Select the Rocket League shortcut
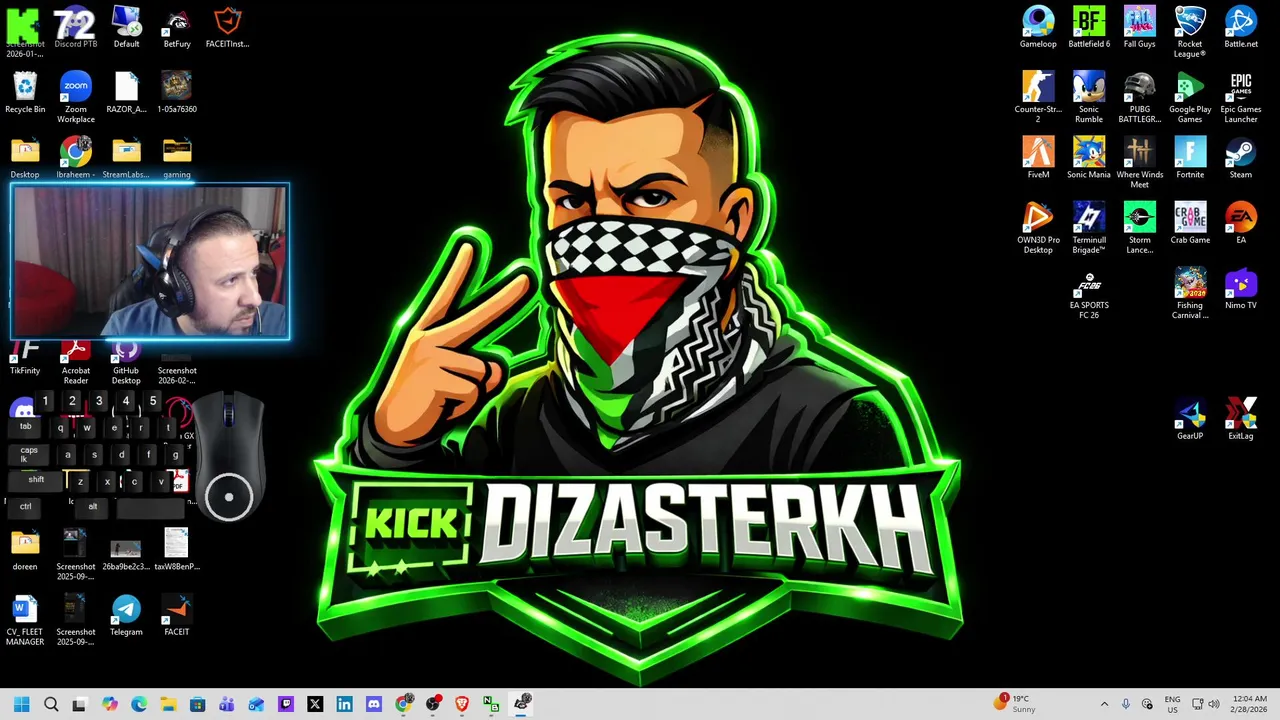 [x=1190, y=32]
